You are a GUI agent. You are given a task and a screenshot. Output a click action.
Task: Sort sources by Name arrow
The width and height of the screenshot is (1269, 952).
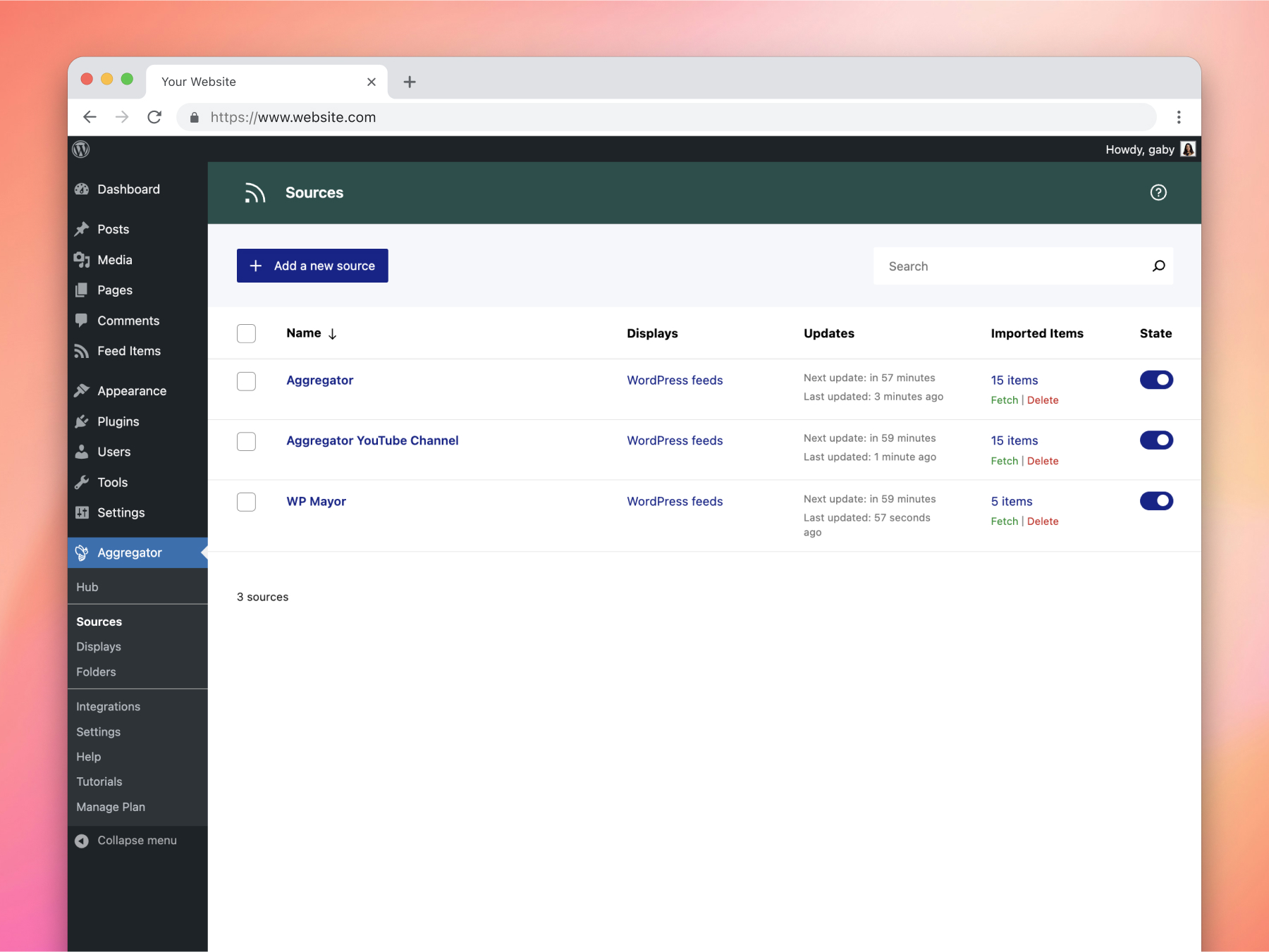point(332,334)
